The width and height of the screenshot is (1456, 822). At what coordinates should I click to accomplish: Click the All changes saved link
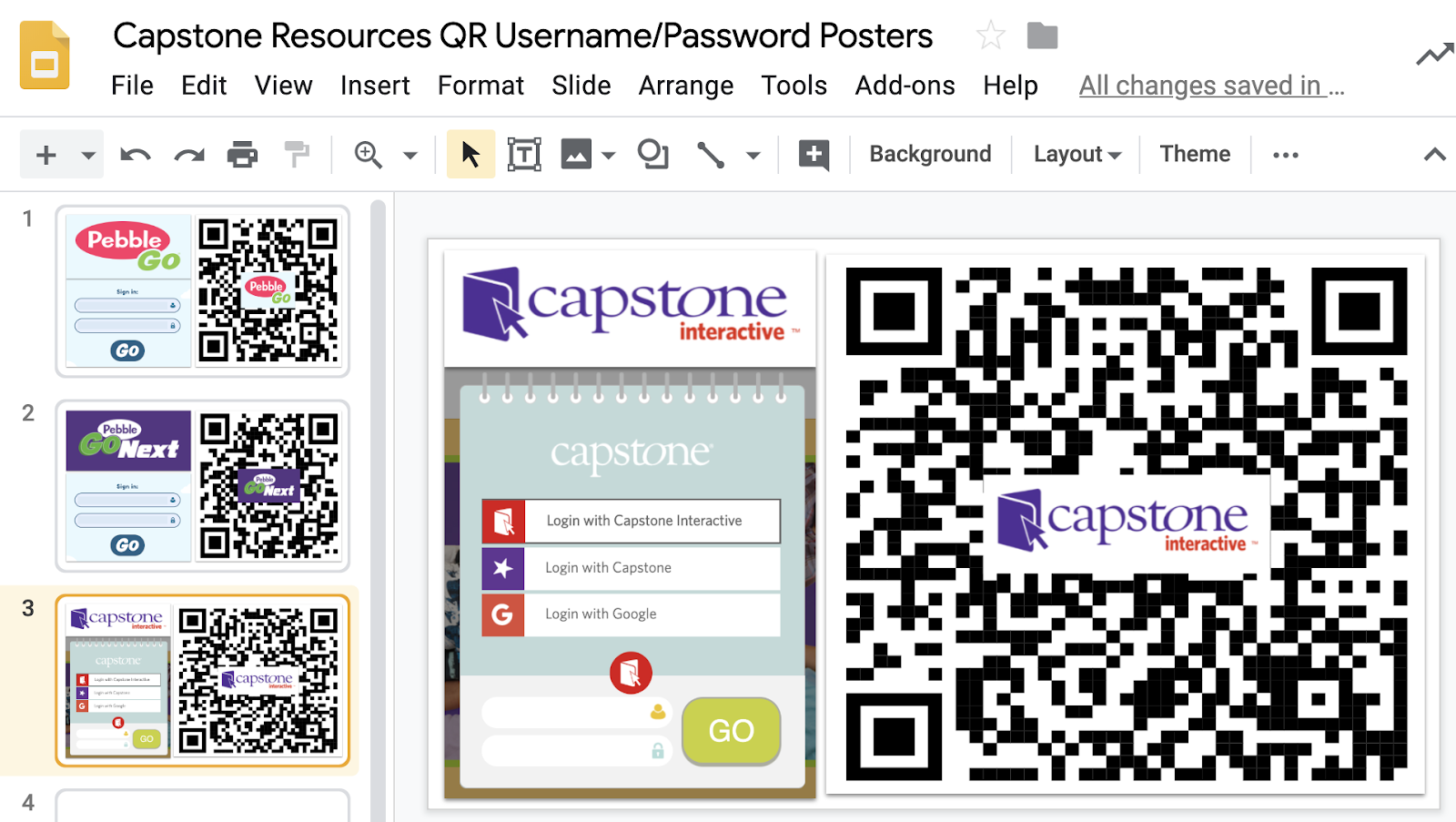[1210, 85]
